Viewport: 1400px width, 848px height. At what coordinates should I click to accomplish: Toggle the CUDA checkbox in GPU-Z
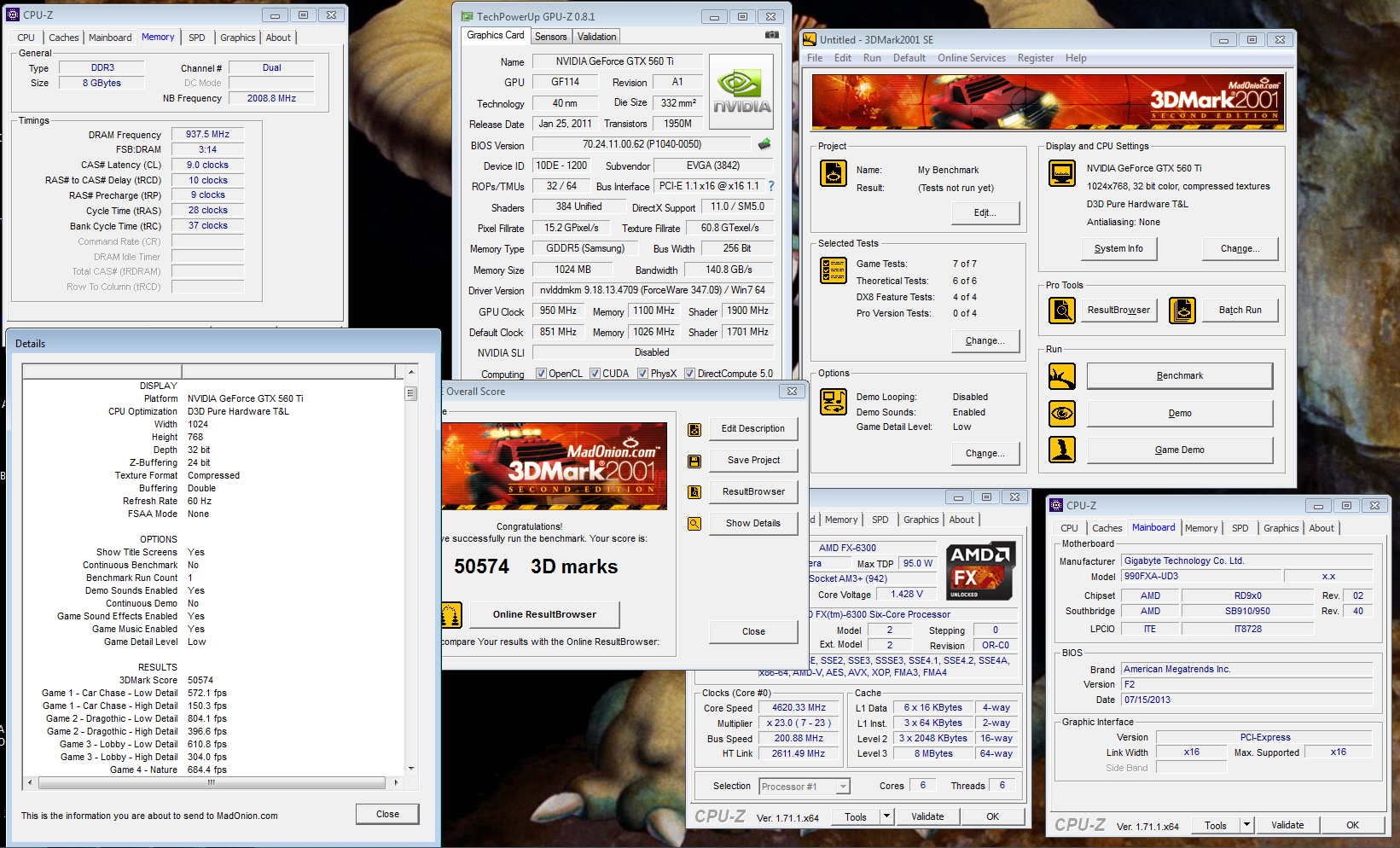click(595, 374)
